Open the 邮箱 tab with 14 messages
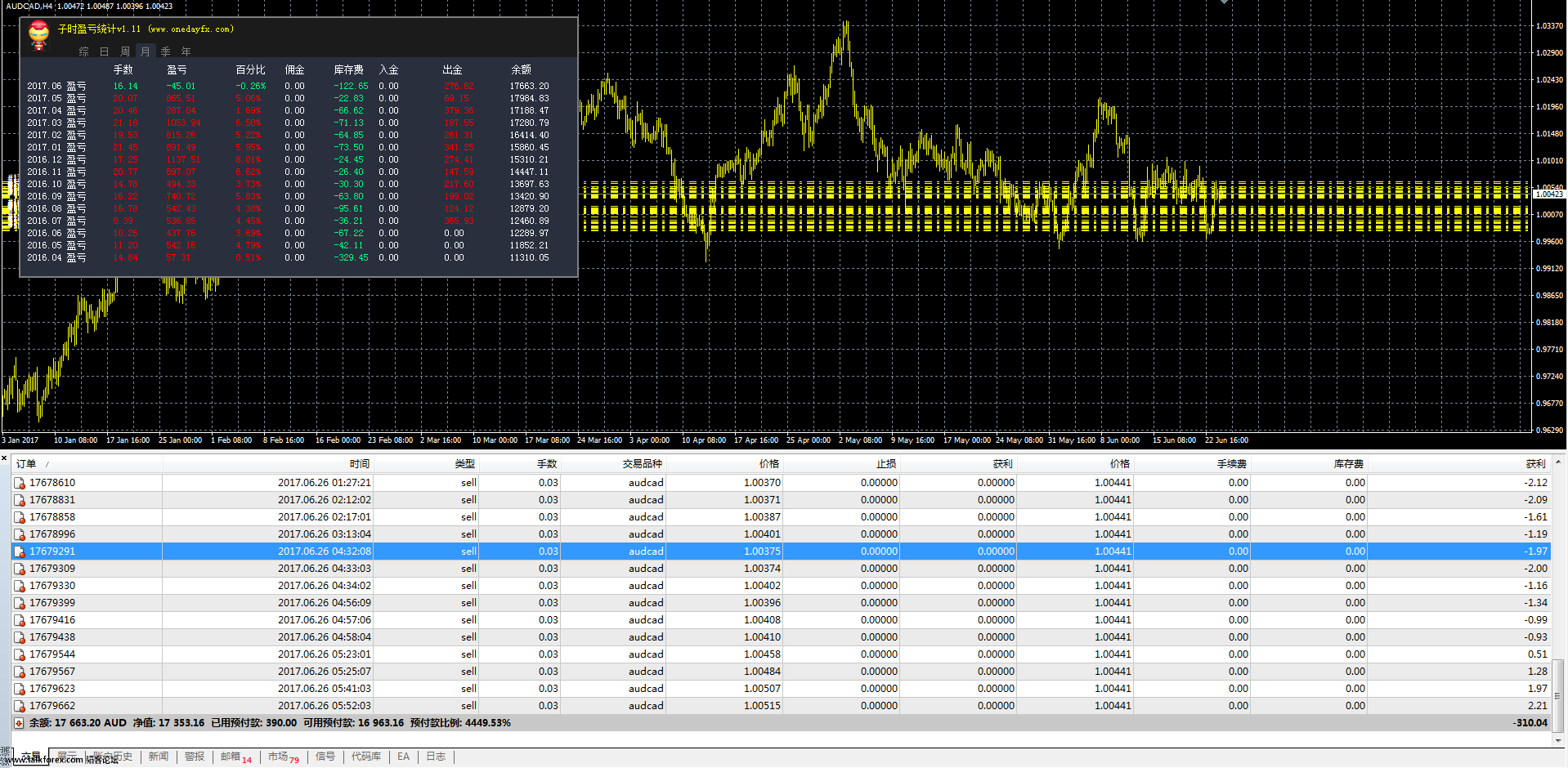Screen dimensions: 1568x768 (x=236, y=757)
